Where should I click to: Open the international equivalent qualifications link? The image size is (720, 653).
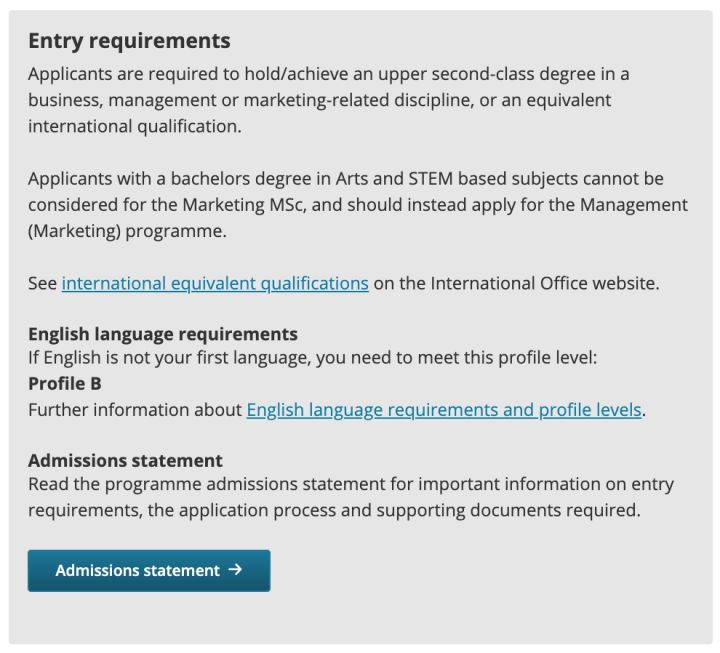coord(215,283)
